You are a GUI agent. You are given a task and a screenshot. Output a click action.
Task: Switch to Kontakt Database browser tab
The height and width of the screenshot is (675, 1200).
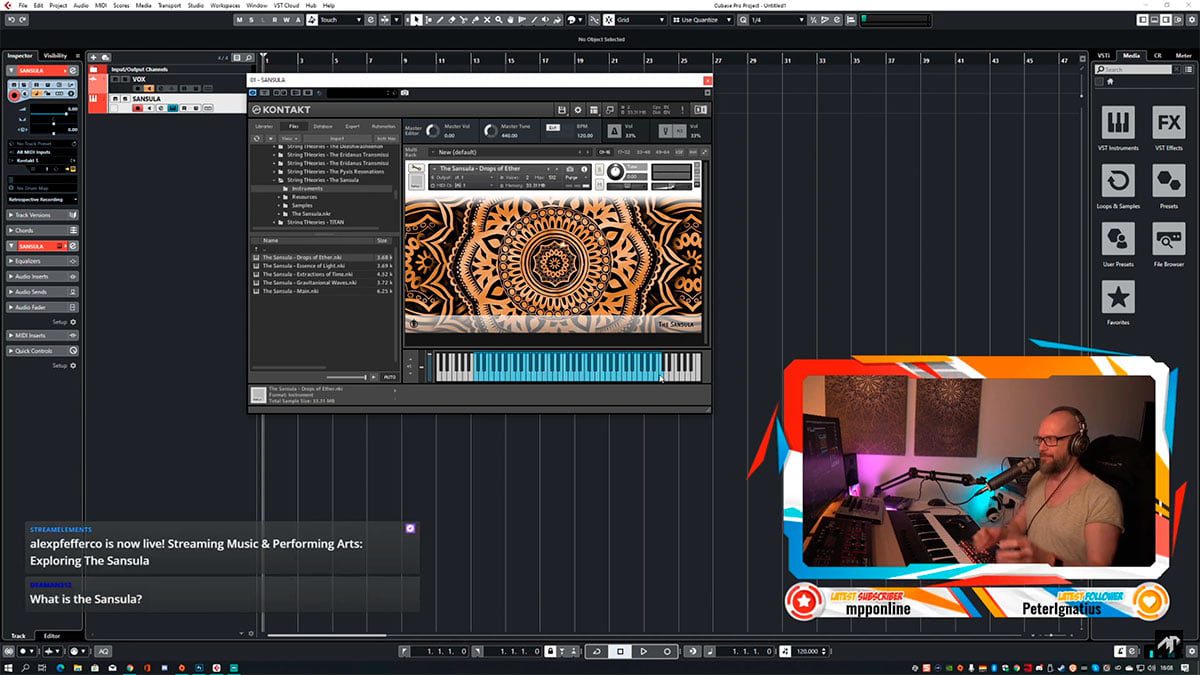[x=323, y=126]
